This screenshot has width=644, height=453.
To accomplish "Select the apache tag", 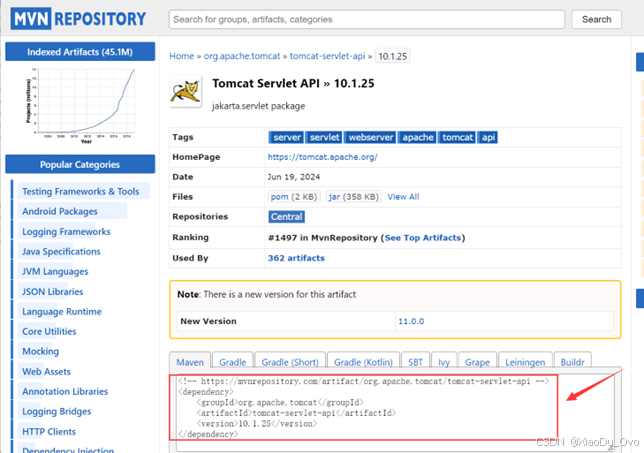I will click(418, 137).
